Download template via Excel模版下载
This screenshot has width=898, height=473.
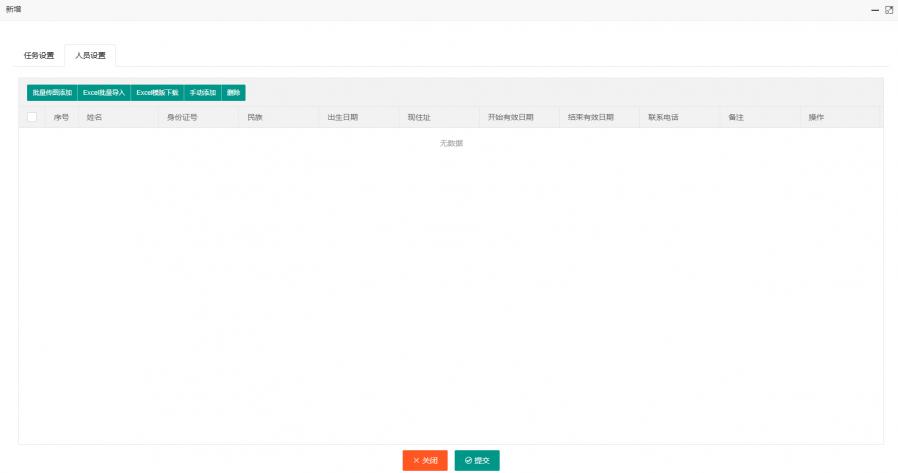157,92
